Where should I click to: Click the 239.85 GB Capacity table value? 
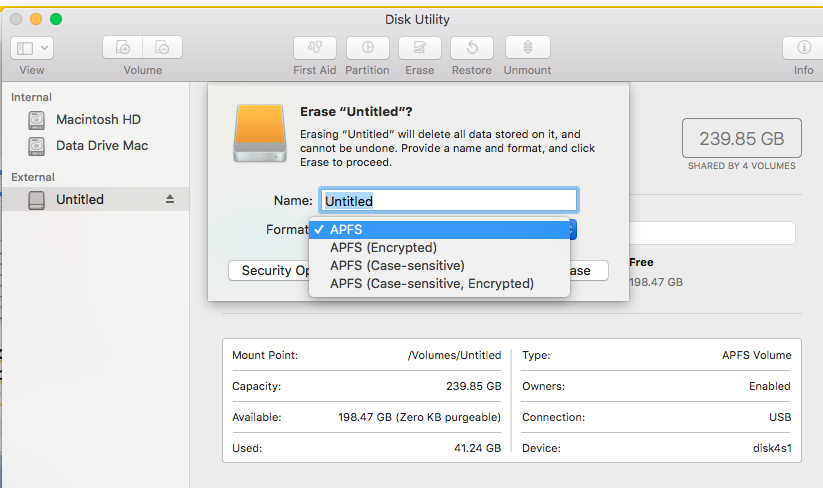point(474,386)
